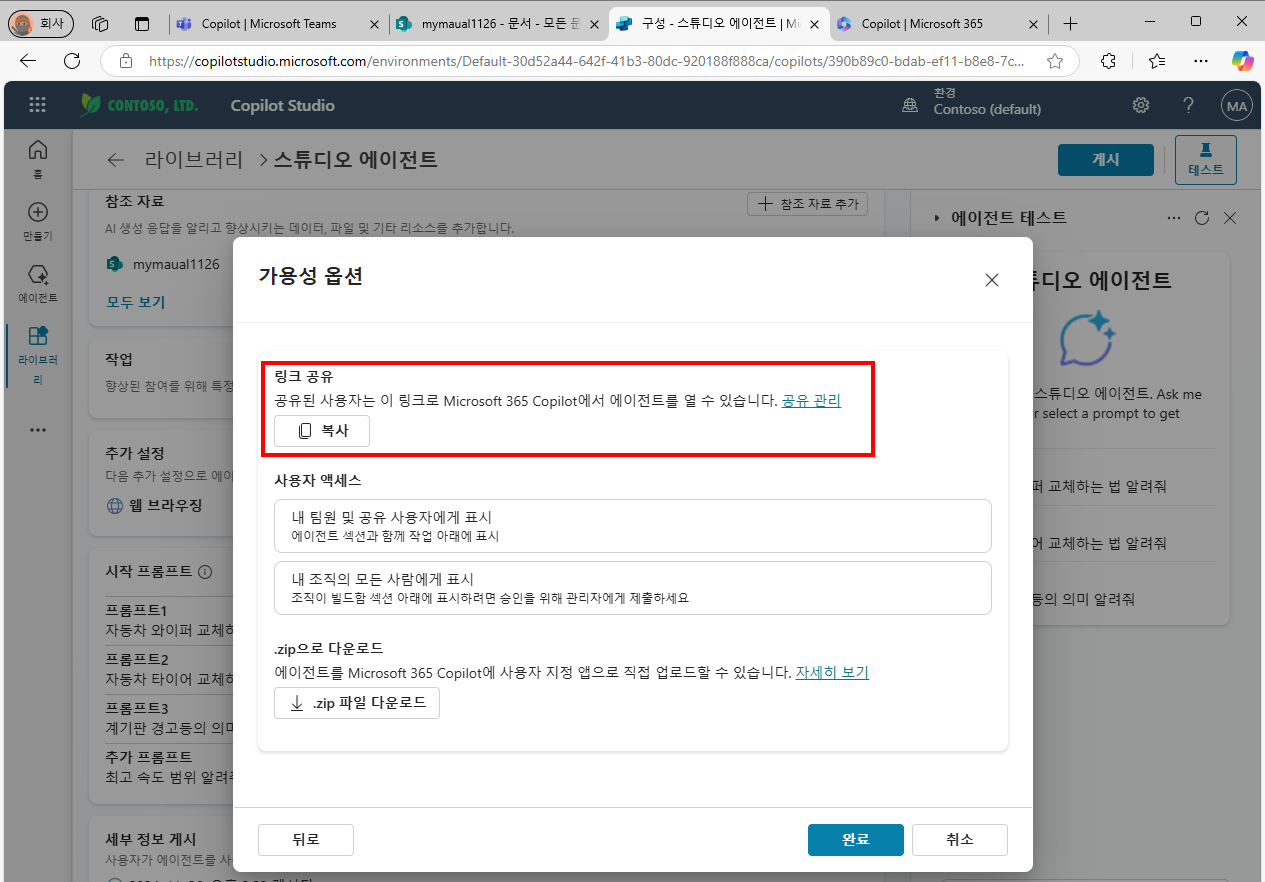Click the 뒤로 back button
1265x882 pixels.
306,840
